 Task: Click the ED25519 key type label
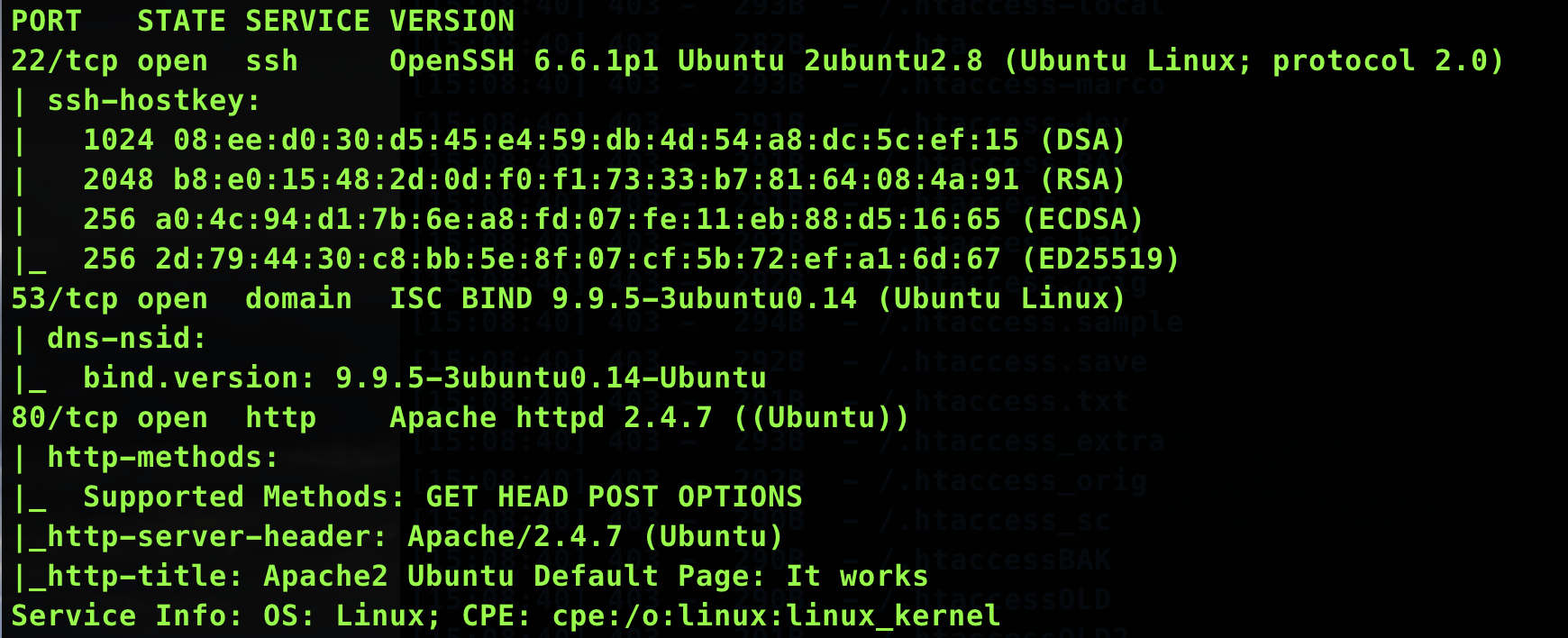[1100, 259]
